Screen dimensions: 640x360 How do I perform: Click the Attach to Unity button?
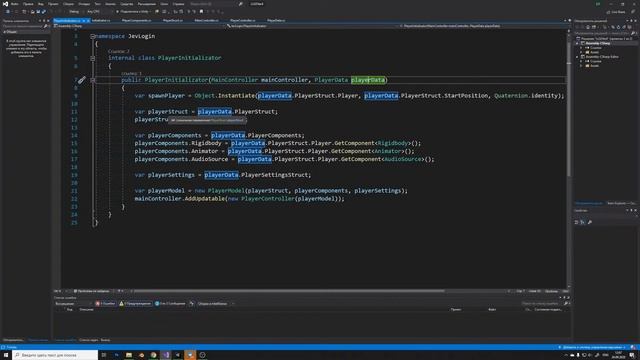coord(133,12)
